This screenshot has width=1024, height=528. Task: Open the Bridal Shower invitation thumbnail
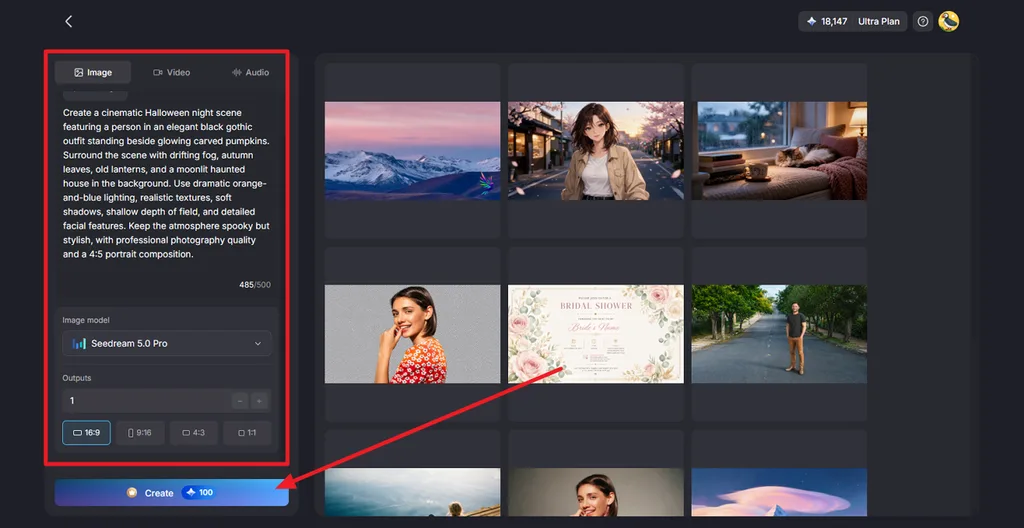point(596,334)
